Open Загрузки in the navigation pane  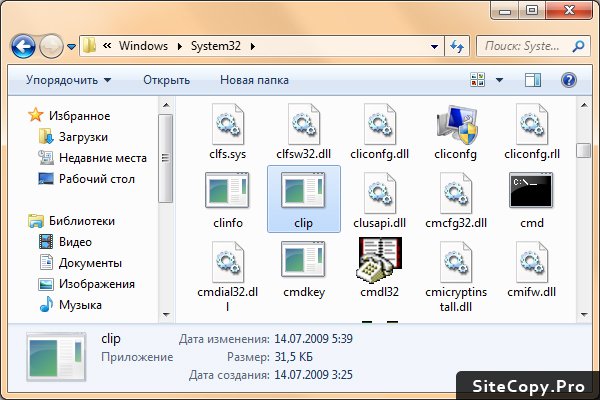(82, 136)
